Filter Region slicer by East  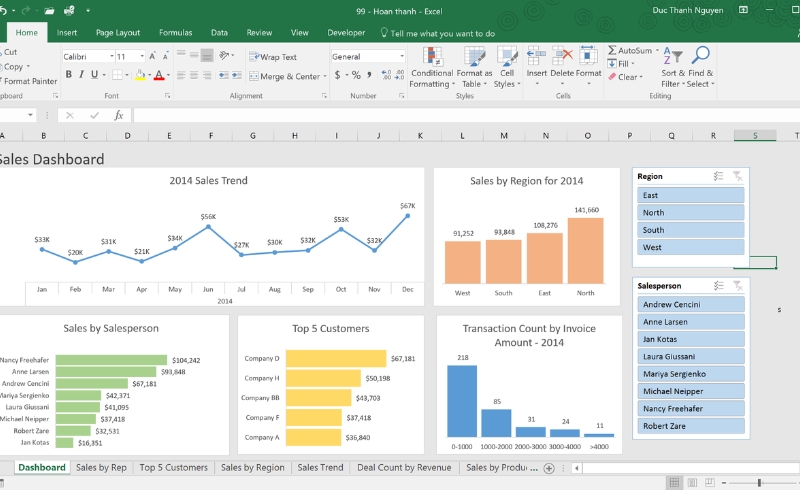[x=690, y=195]
